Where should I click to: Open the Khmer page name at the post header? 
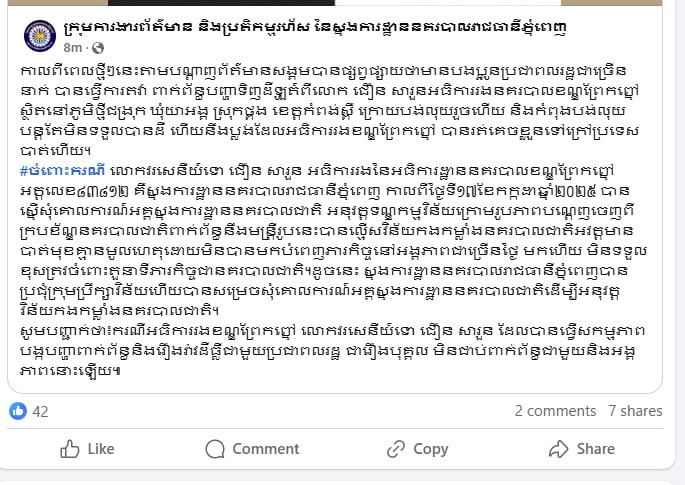coord(315,28)
